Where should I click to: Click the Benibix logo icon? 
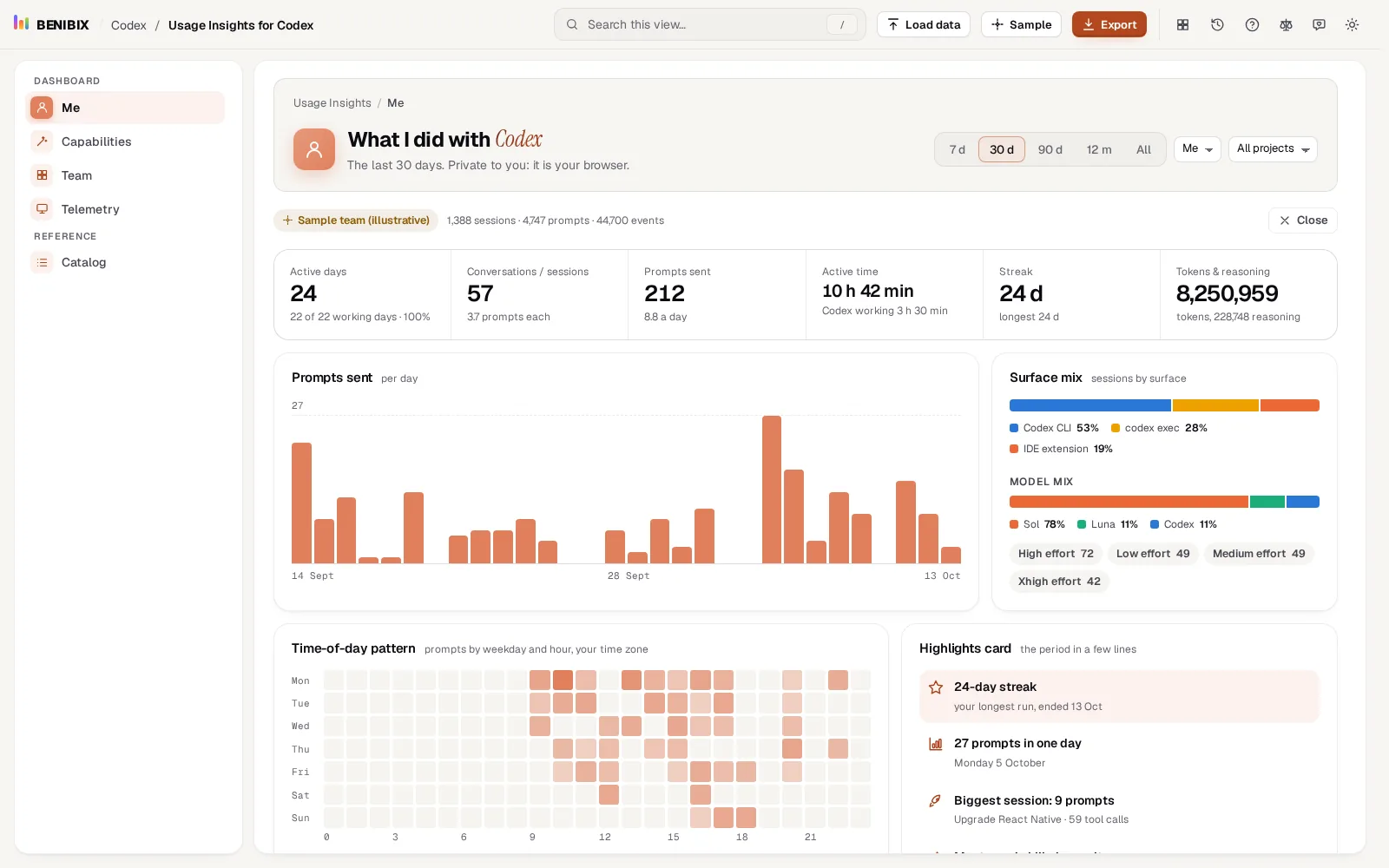coord(22,23)
